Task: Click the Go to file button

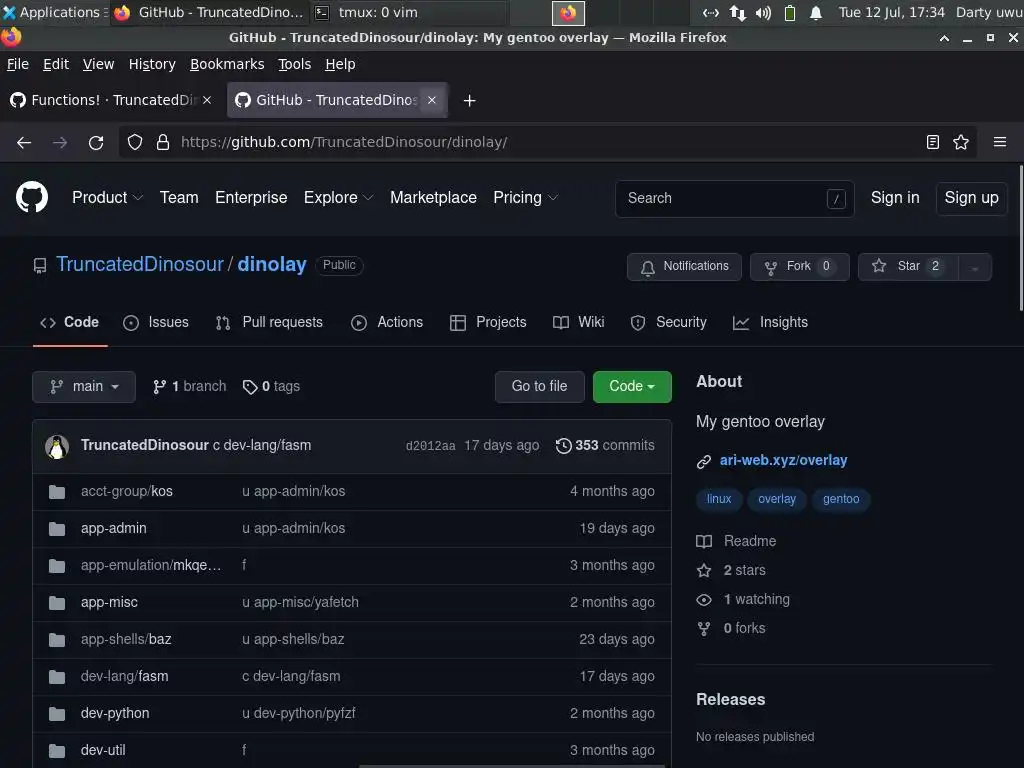Action: point(539,387)
